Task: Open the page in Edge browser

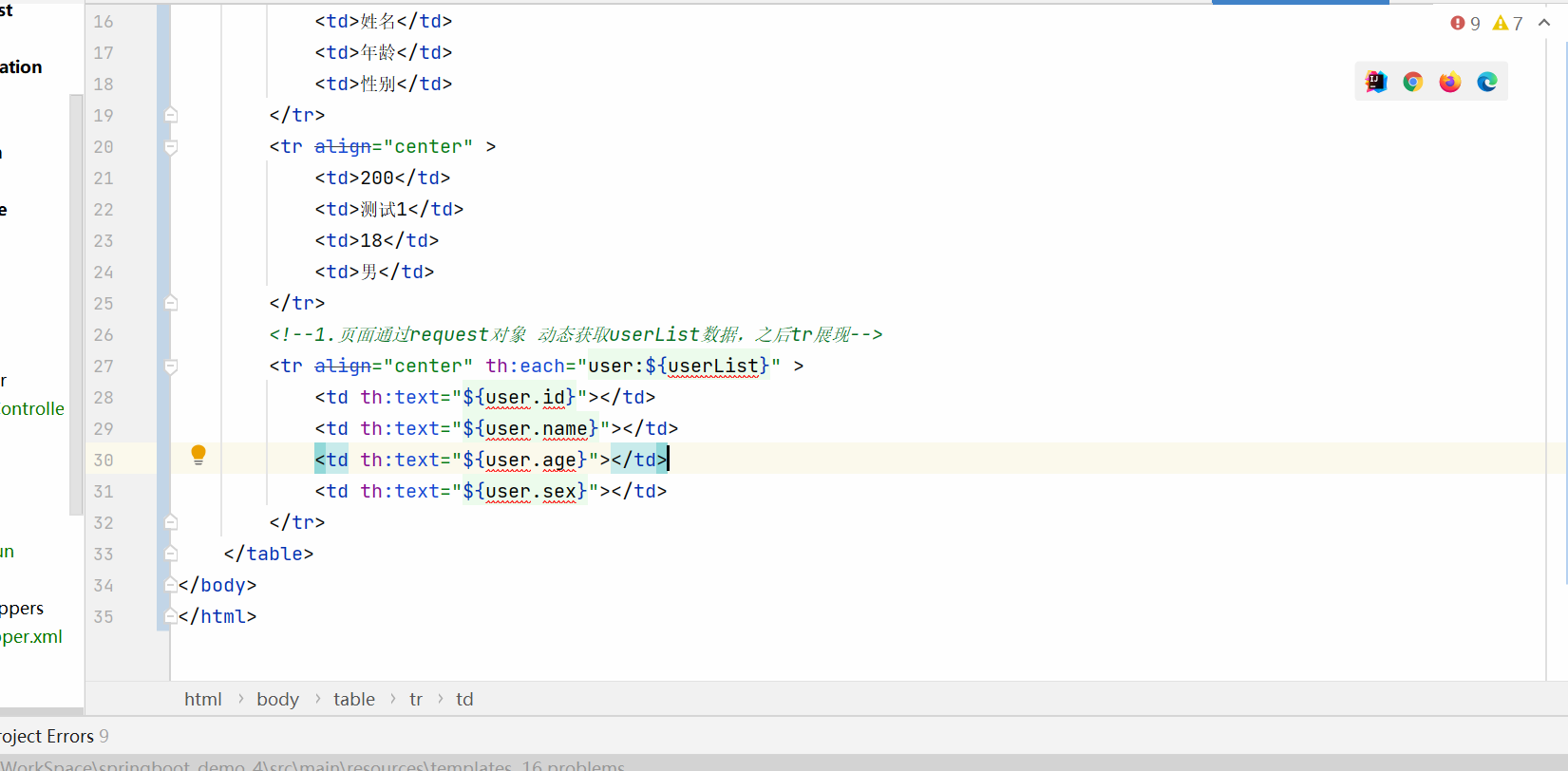Action: click(1487, 83)
